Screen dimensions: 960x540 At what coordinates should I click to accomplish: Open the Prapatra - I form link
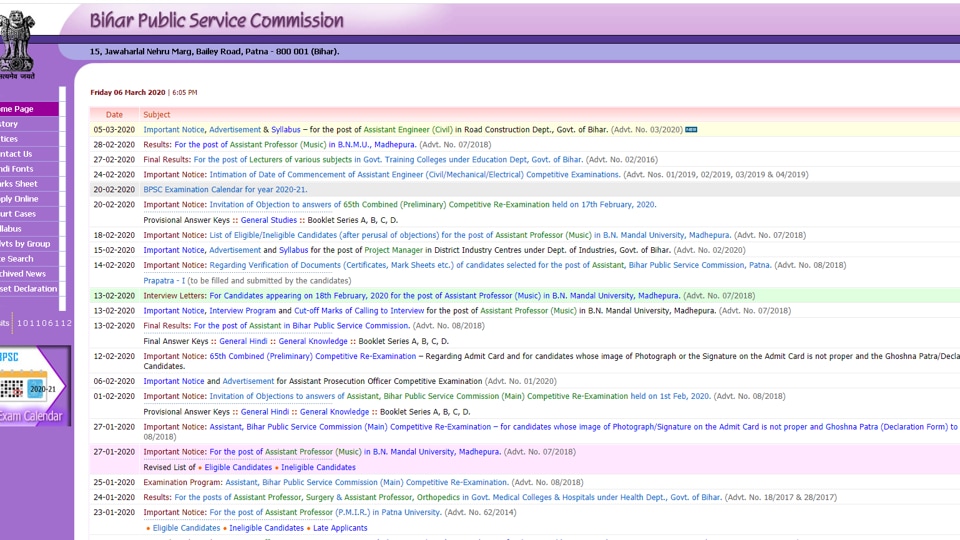(x=164, y=280)
